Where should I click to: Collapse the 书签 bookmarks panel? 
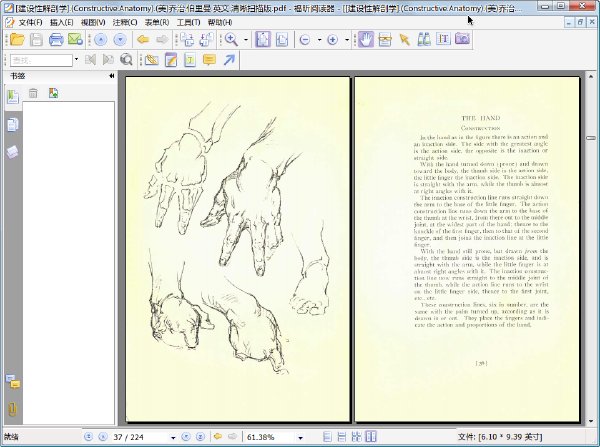click(111, 76)
